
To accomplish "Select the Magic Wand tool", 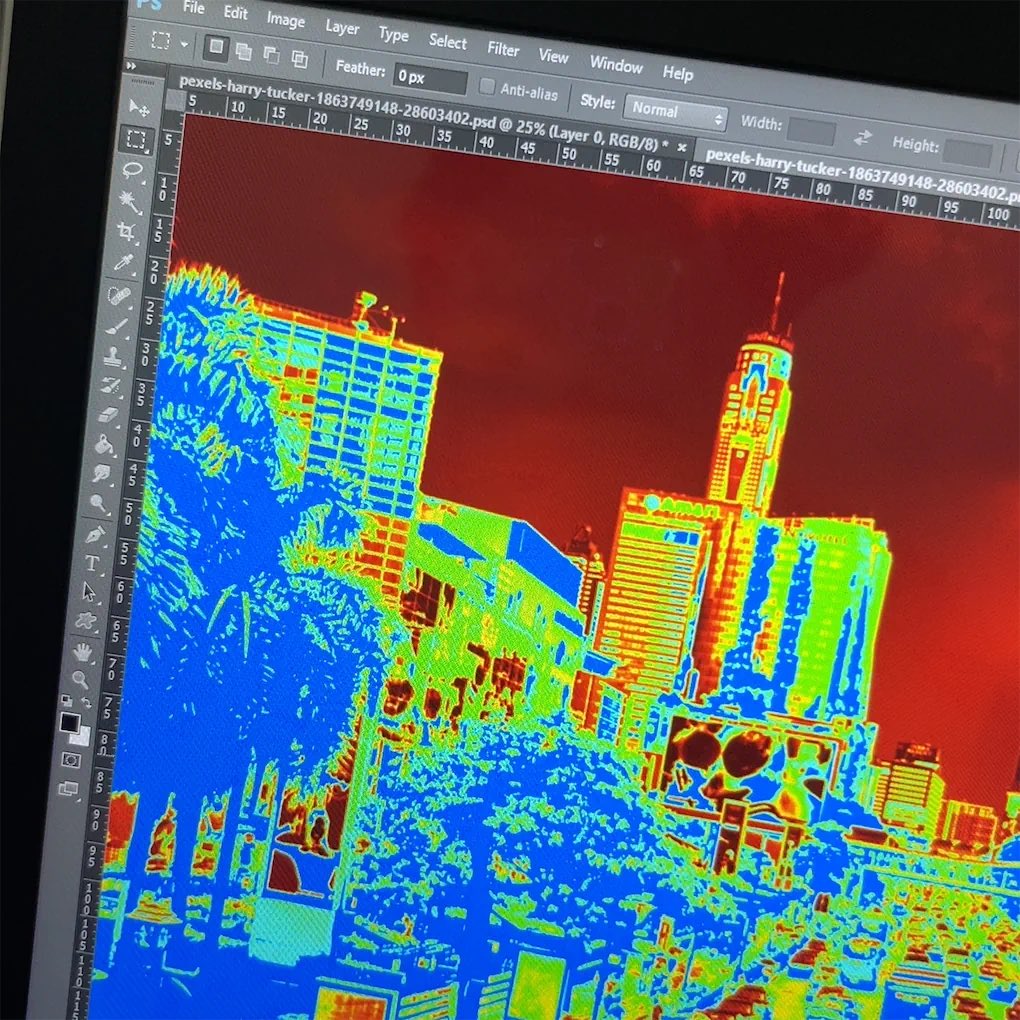I will (x=129, y=202).
